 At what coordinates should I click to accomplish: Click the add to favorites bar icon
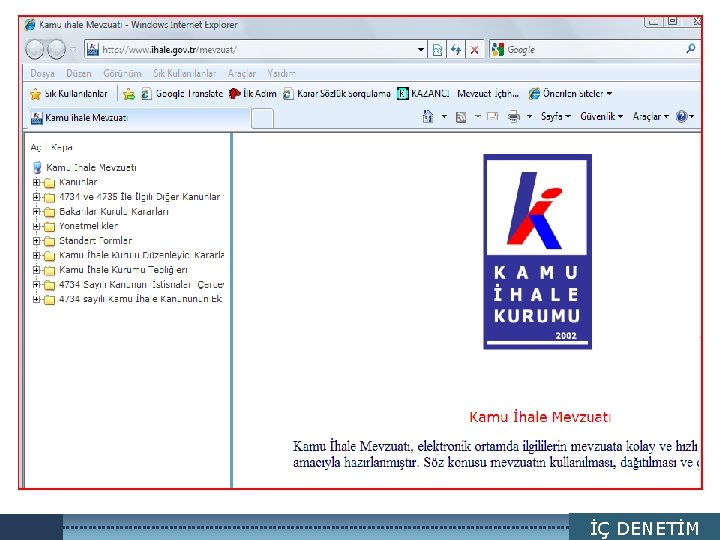click(129, 94)
